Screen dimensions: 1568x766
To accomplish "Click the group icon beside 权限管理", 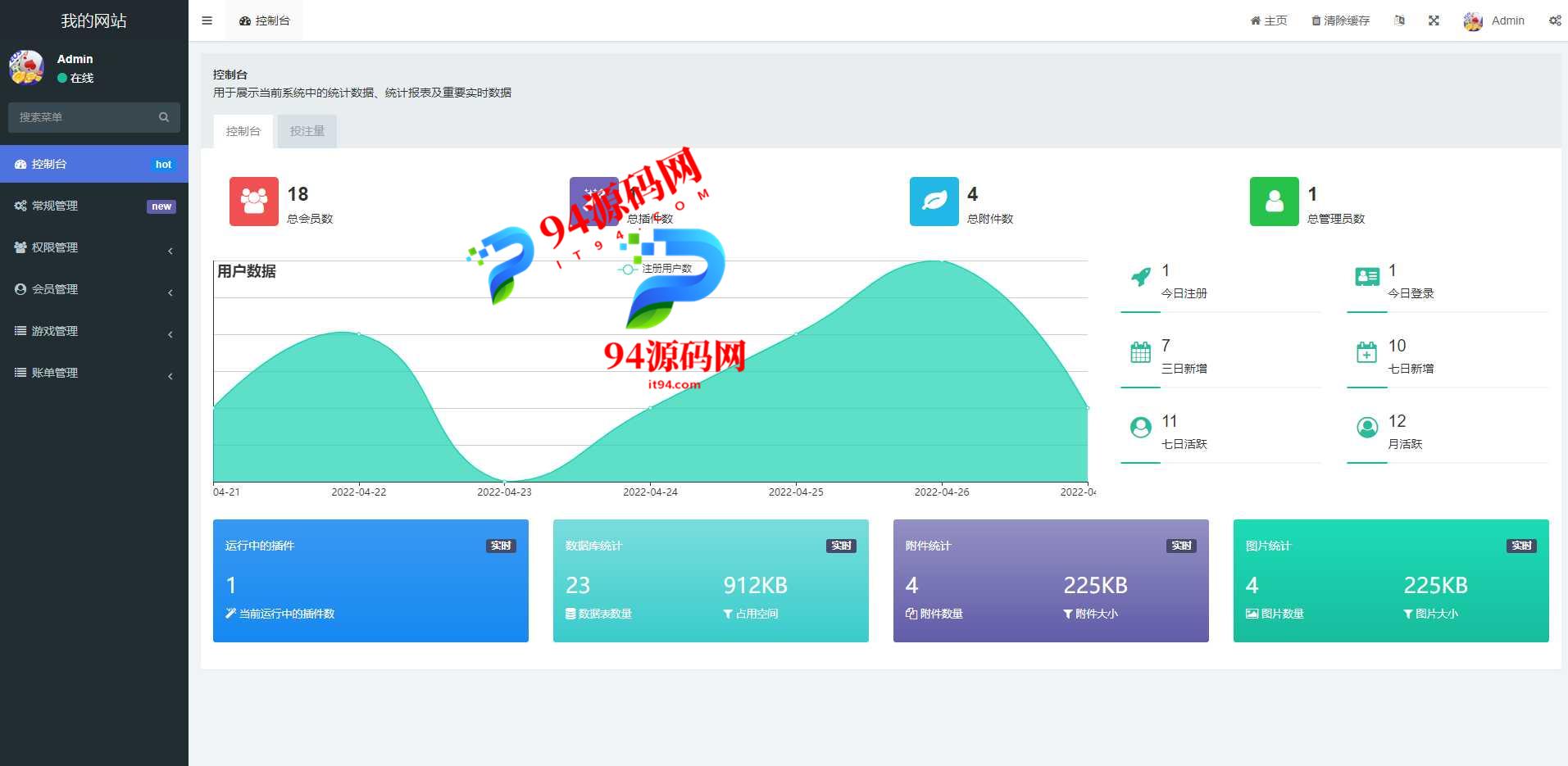I will 20,247.
